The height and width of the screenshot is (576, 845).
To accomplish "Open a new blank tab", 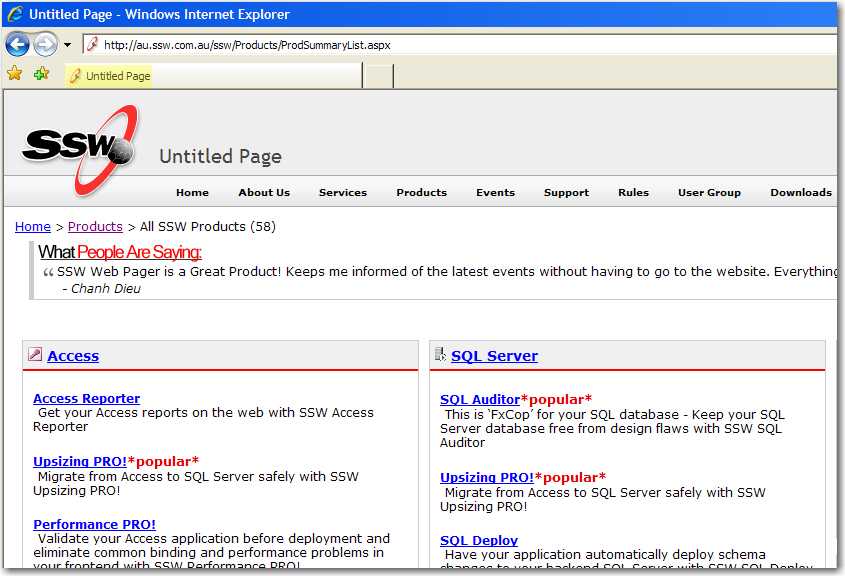I will (377, 76).
